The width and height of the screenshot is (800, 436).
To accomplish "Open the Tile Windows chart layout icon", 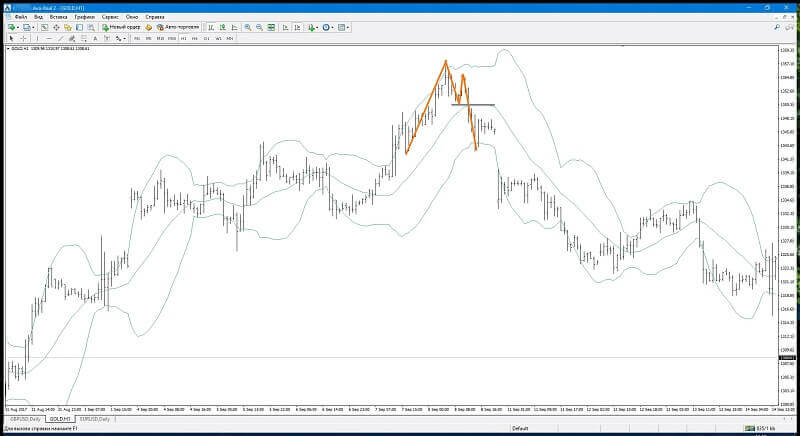I will coord(271,28).
